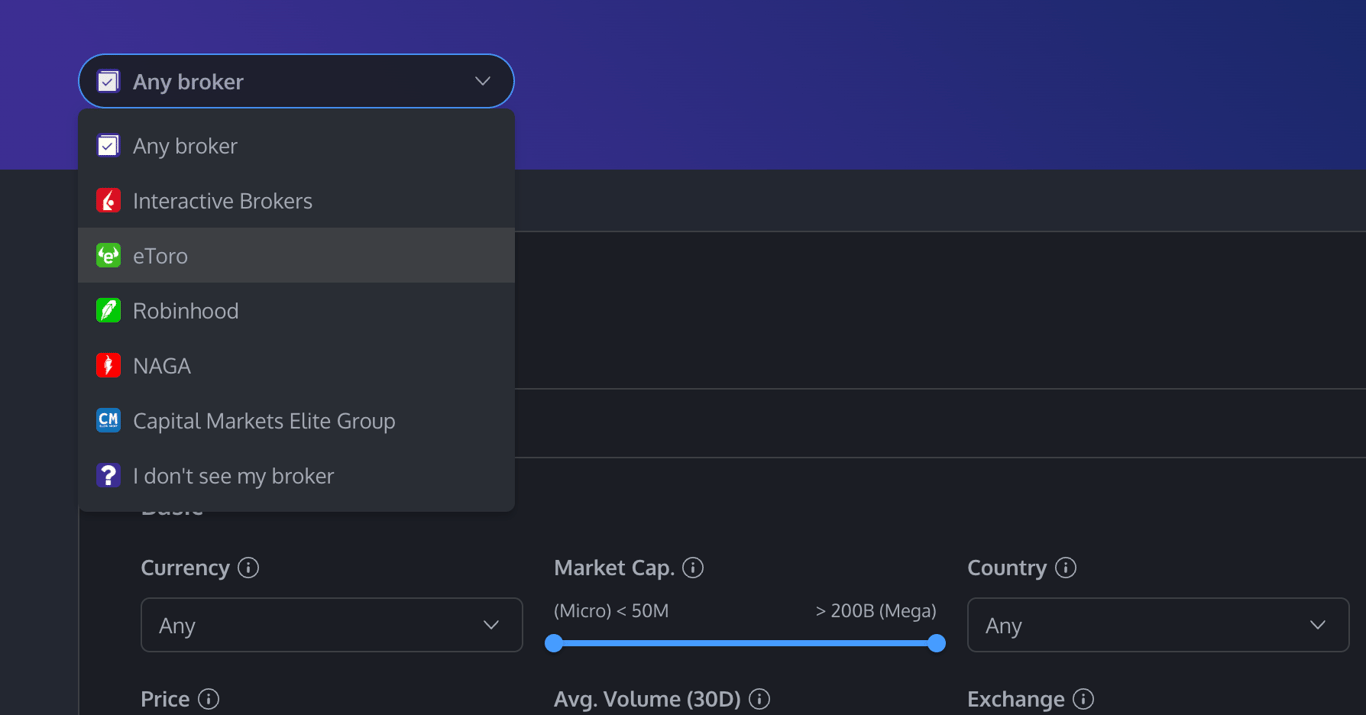Click the Market Cap. slider track middle
1366x715 pixels.
click(x=745, y=643)
